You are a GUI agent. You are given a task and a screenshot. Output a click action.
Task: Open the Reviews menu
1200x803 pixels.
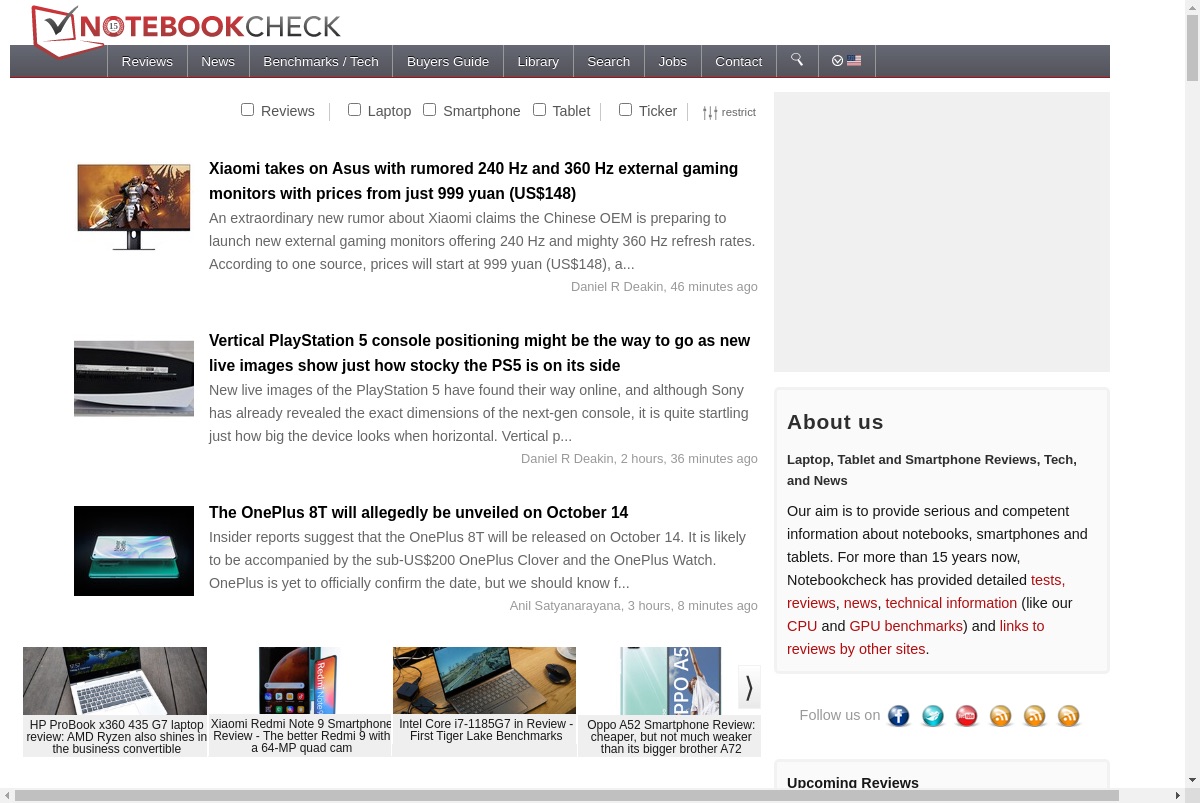click(147, 61)
